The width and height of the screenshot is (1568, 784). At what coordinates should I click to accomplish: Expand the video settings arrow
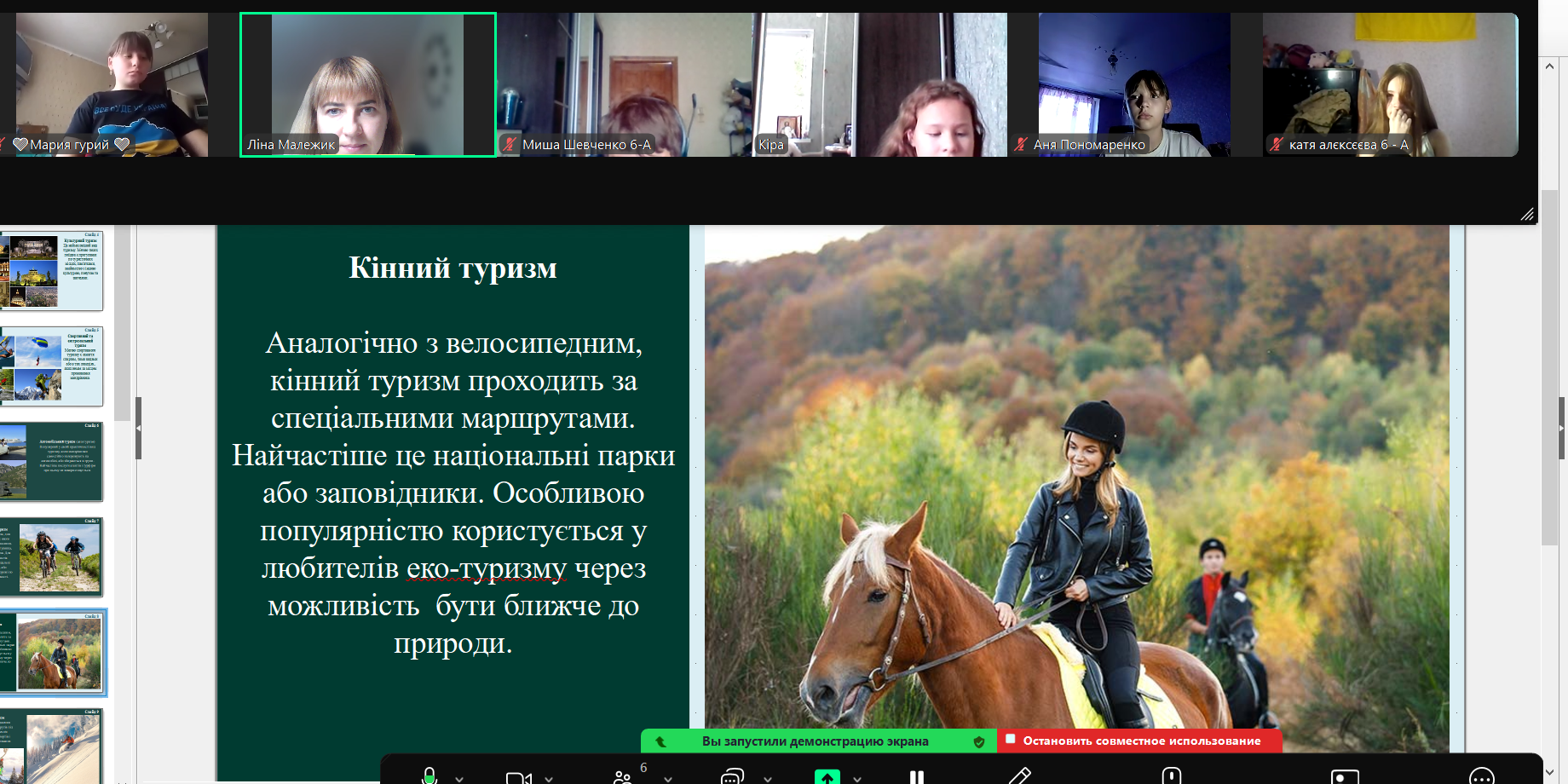pyautogui.click(x=549, y=778)
